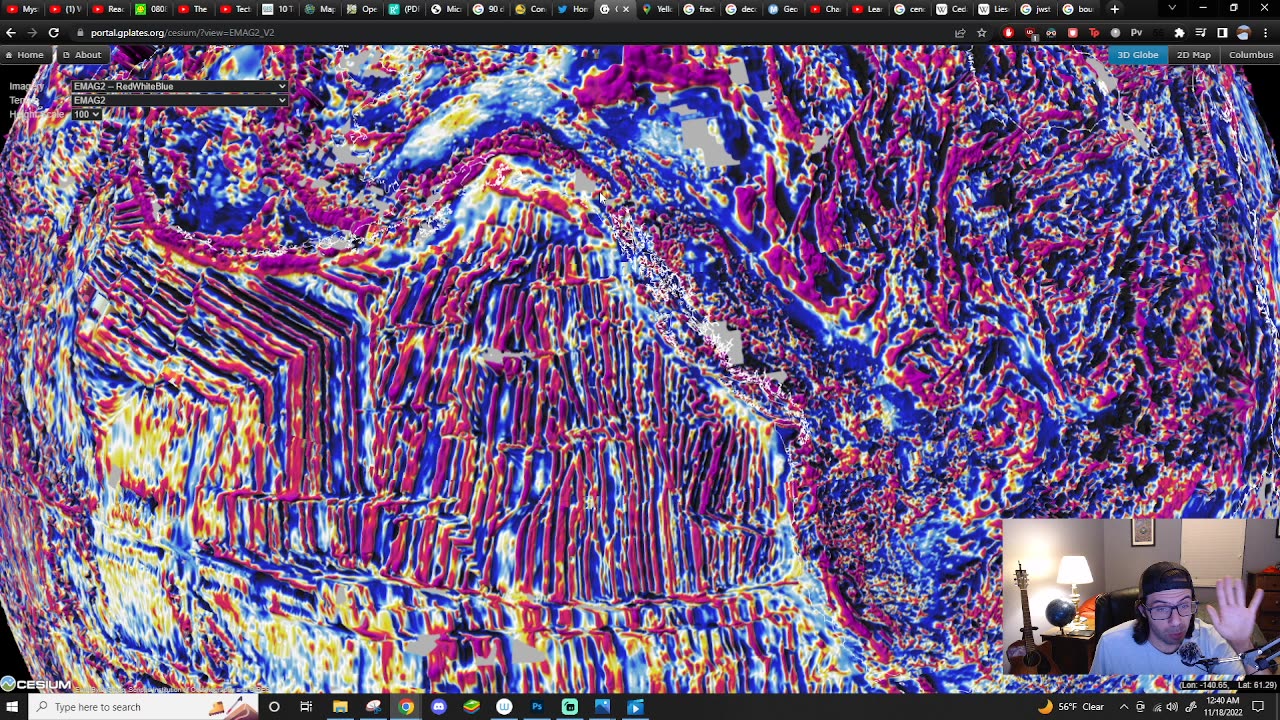
Task: Open the notification center icon
Action: [x=1259, y=707]
